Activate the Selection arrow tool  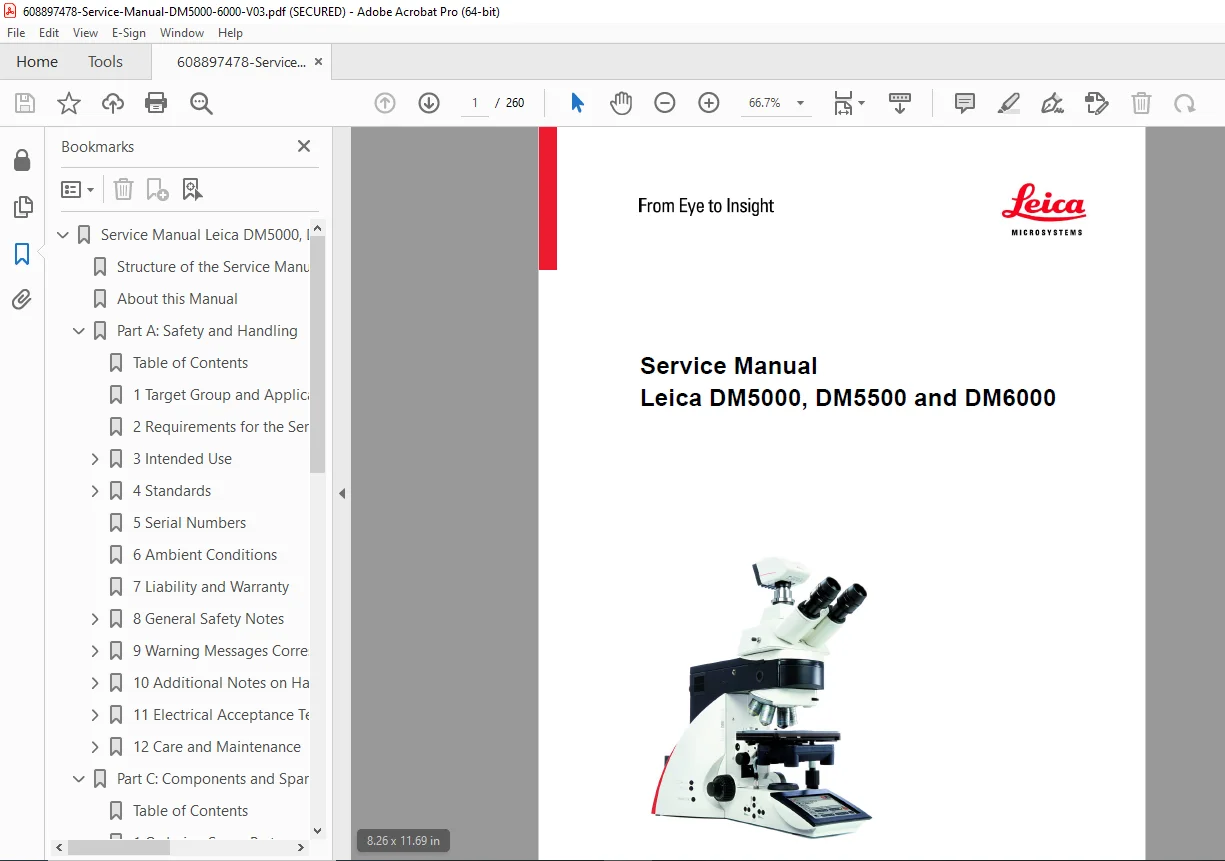577,103
